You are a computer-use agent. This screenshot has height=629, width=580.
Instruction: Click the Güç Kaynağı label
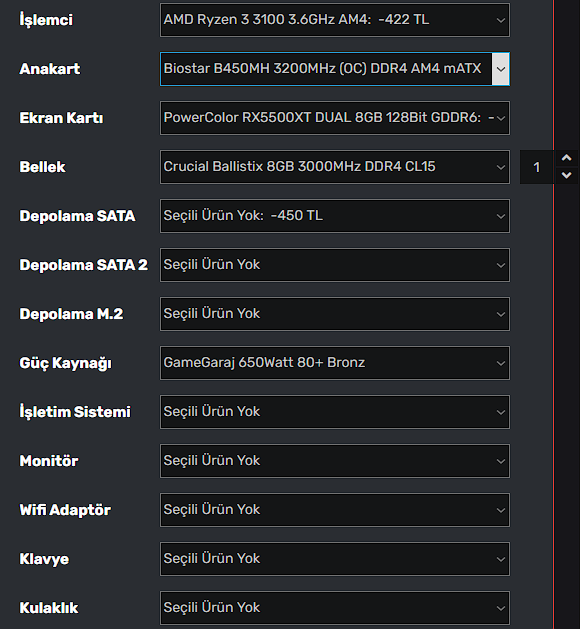66,363
